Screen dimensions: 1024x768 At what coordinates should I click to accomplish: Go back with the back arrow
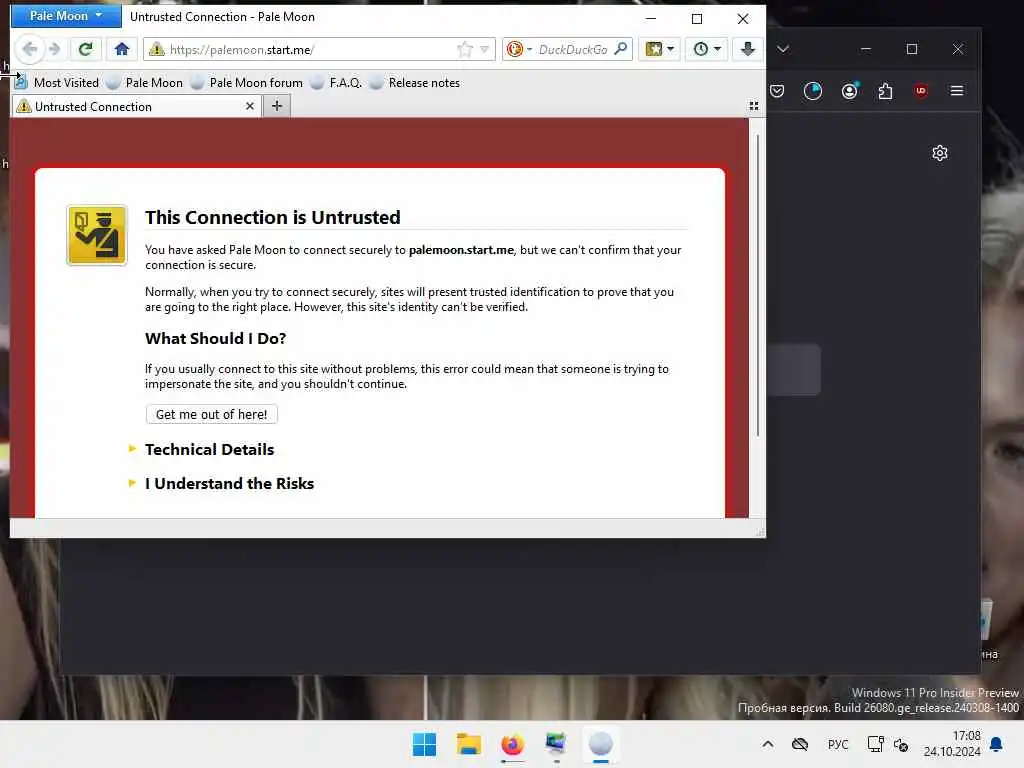[29, 49]
